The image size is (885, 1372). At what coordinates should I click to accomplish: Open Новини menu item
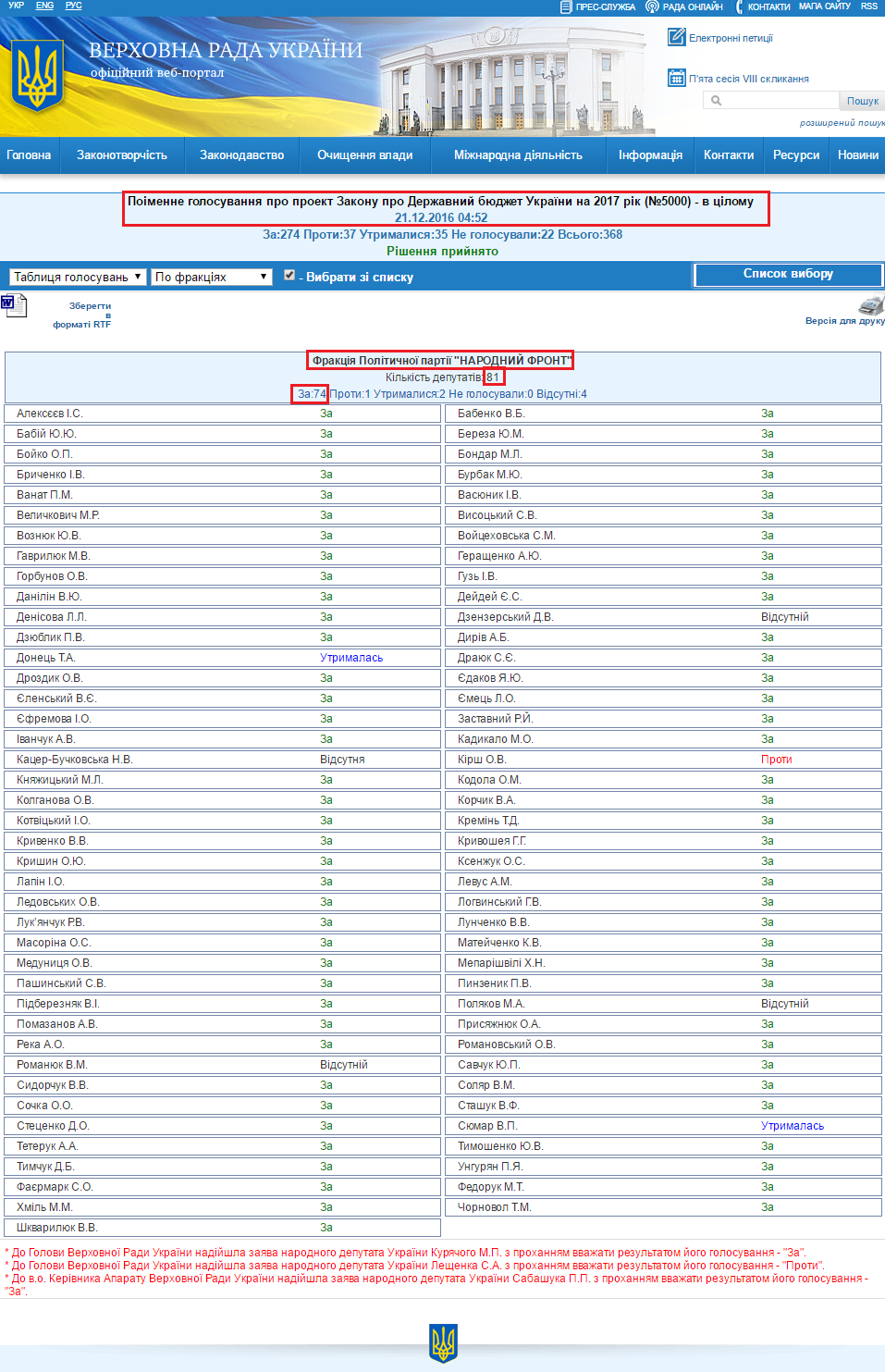858,155
